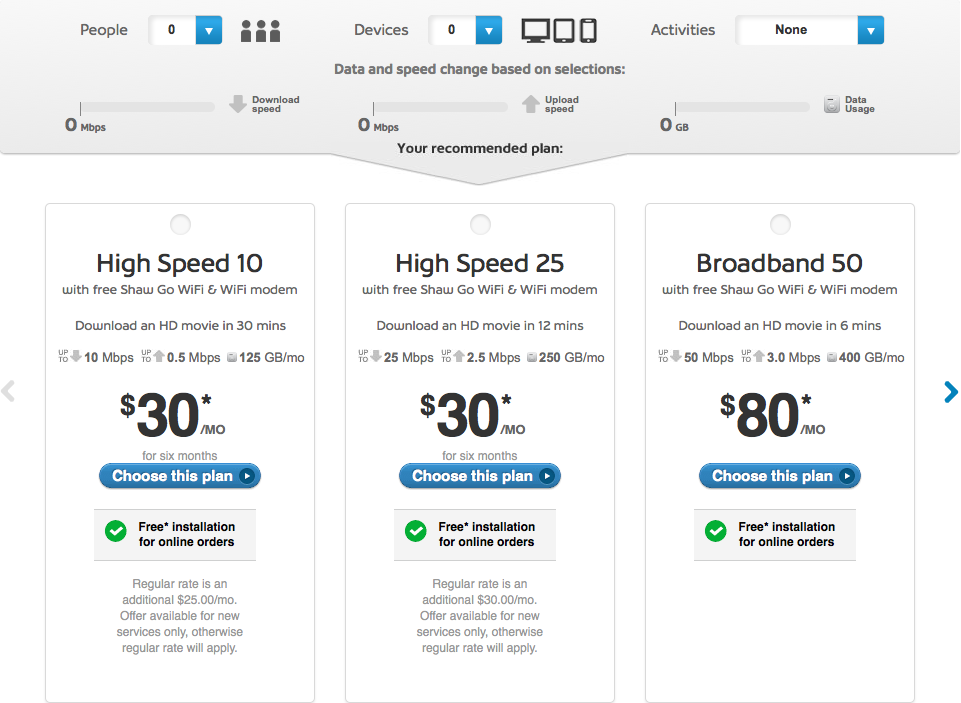
Task: Click green checkmark under High Speed 10
Action: coord(116,531)
